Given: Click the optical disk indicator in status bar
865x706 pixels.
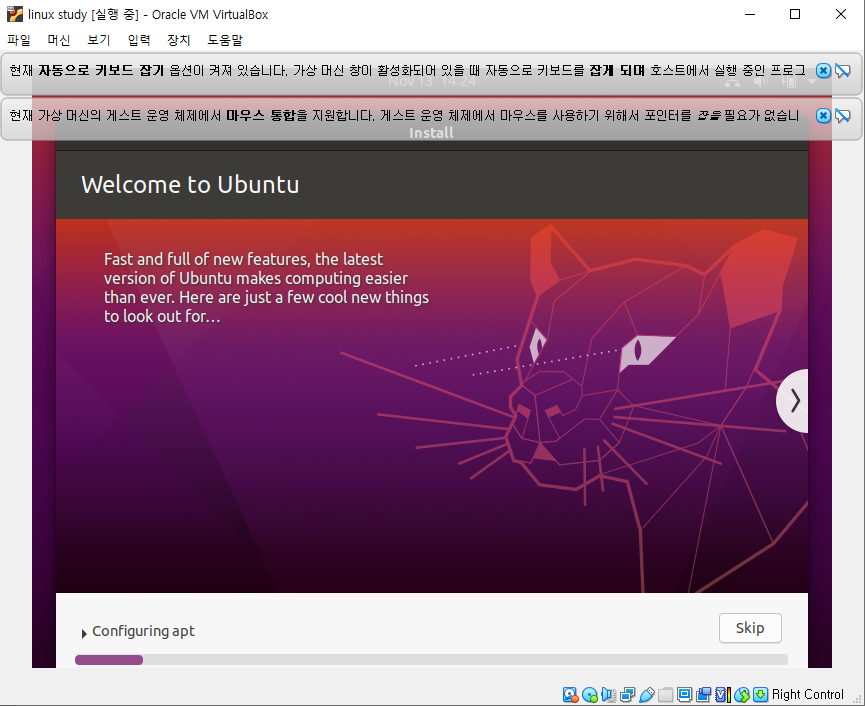Looking at the screenshot, I should 590,694.
